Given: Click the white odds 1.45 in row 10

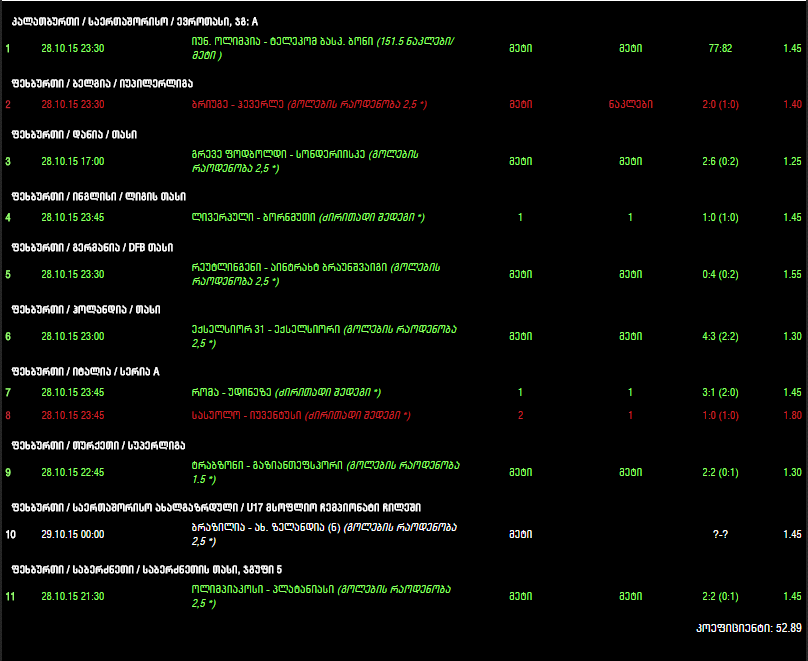Looking at the screenshot, I should 792,534.
